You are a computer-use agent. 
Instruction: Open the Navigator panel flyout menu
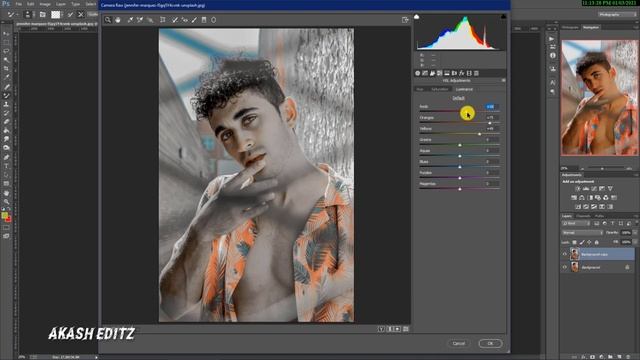[x=636, y=27]
